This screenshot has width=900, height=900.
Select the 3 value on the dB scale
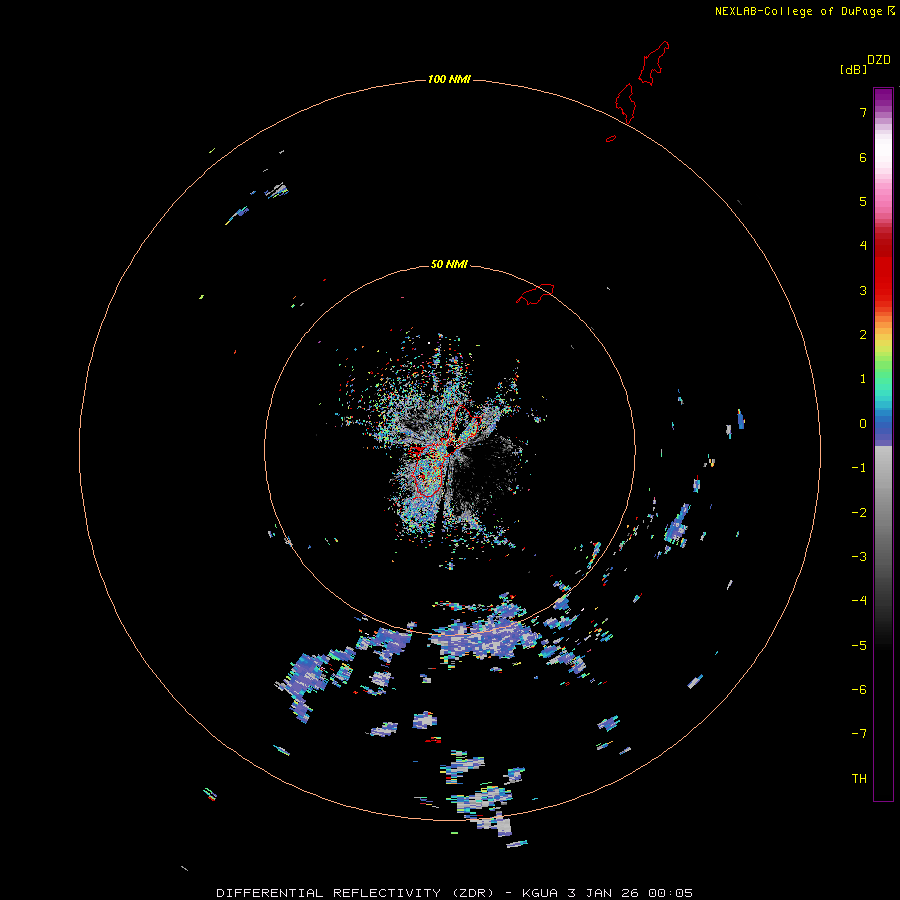click(x=863, y=290)
